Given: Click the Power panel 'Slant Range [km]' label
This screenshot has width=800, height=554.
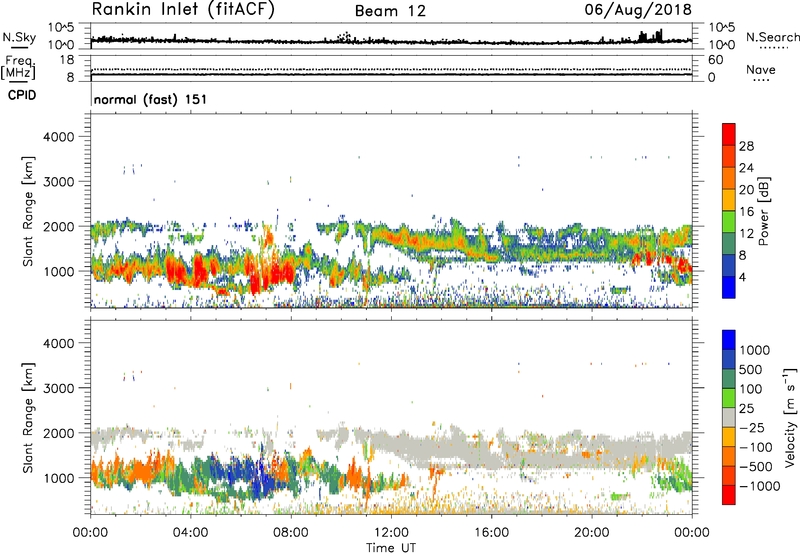Looking at the screenshot, I should pyautogui.click(x=28, y=211).
